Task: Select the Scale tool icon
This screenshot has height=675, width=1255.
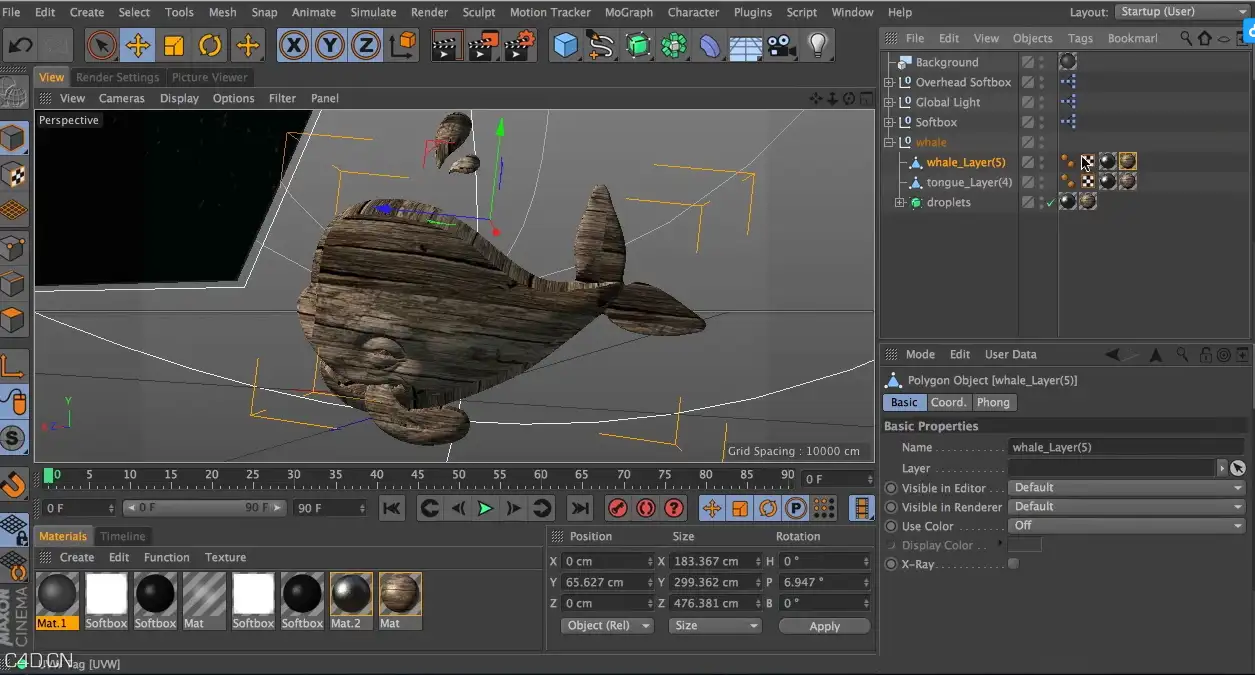Action: [174, 45]
